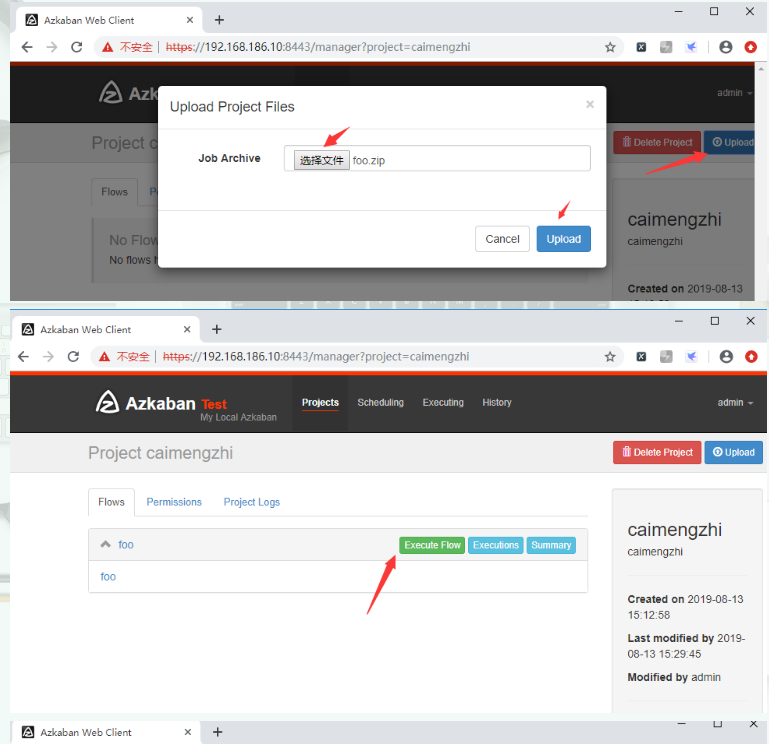The image size is (769, 744).
Task: Collapse the foo flow chevron
Action: click(105, 544)
